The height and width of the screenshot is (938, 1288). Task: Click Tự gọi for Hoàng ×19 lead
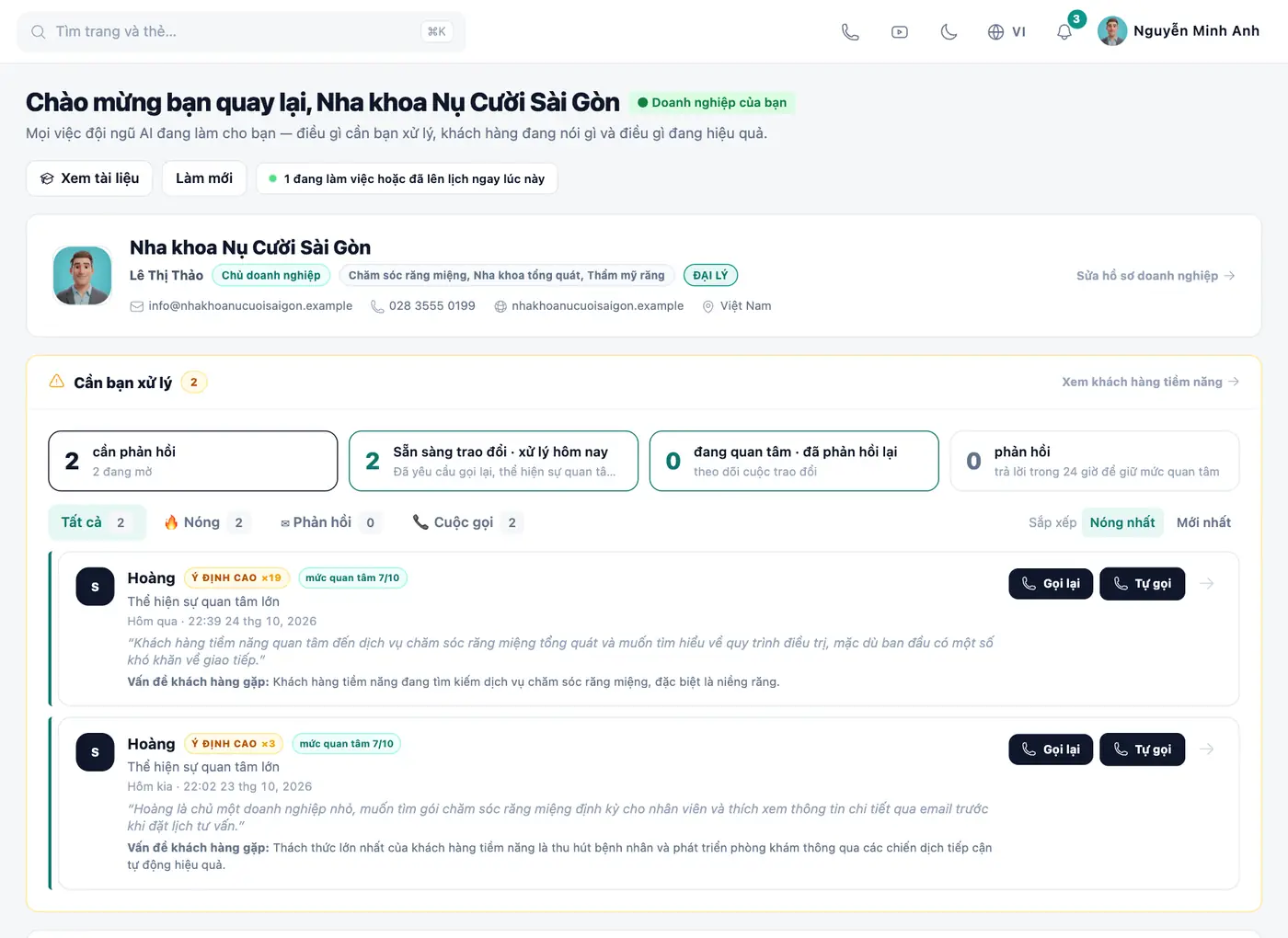point(1142,584)
